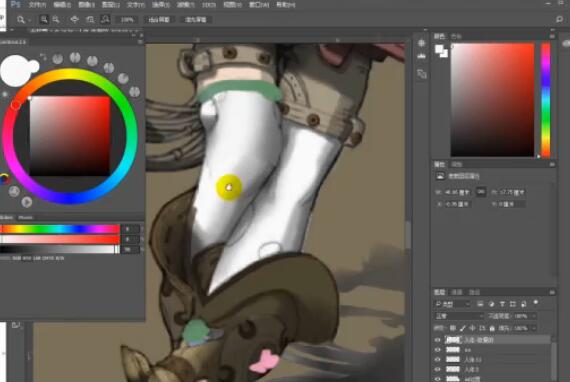This screenshot has height=382, width=570.
Task: Lock all padlock icon in Layers
Action: [492, 328]
